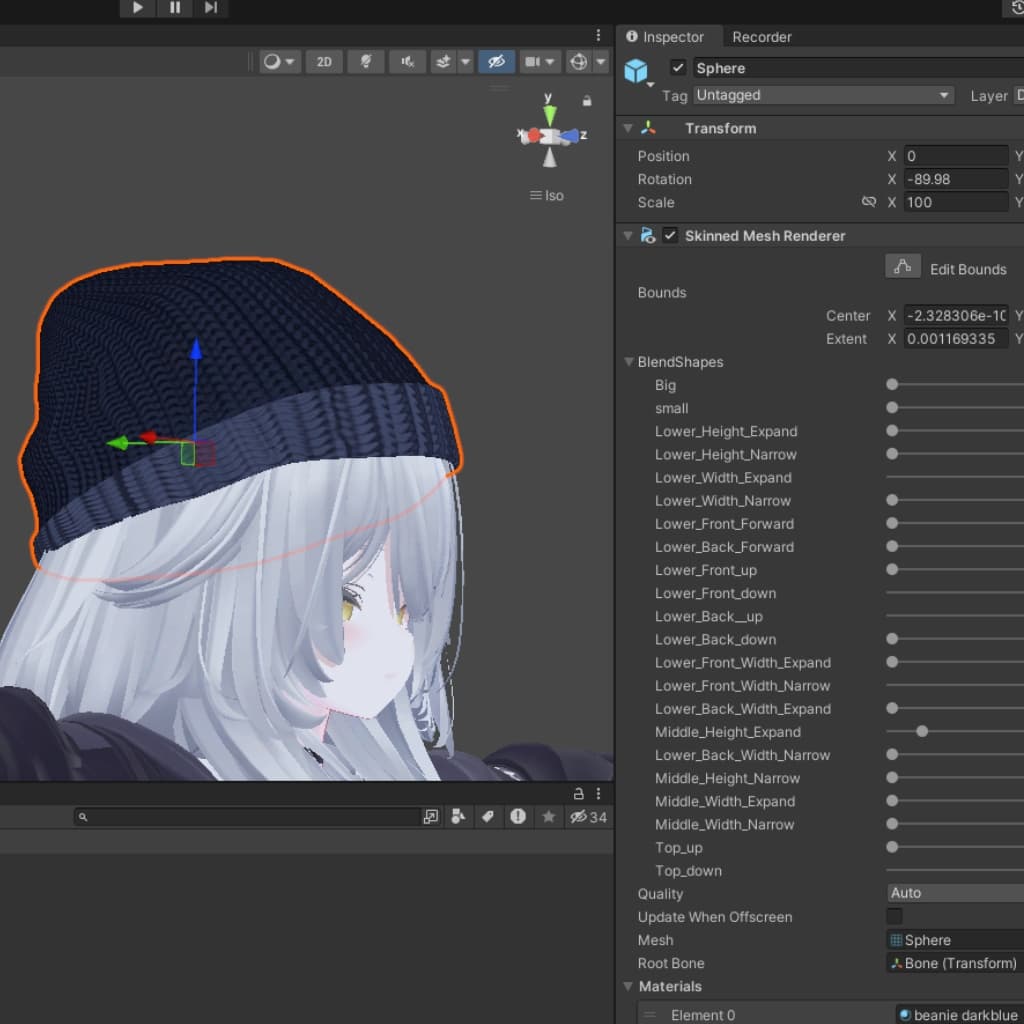Adjust the Middle_Height_Expand slider handle
Viewport: 1024px width, 1024px height.
pos(922,731)
